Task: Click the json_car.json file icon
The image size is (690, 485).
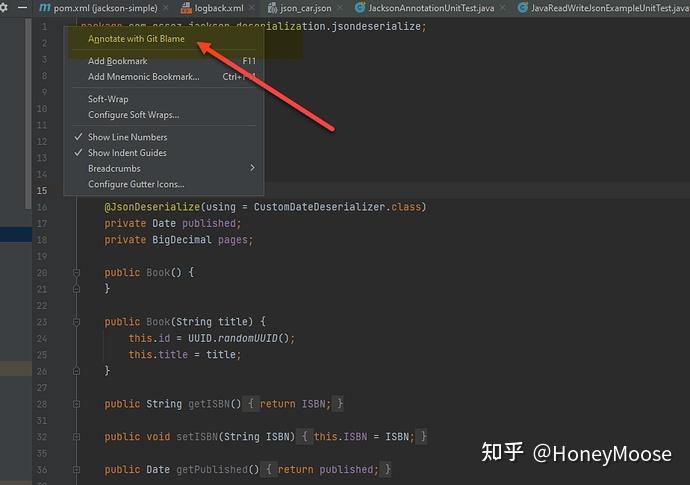Action: pyautogui.click(x=272, y=7)
